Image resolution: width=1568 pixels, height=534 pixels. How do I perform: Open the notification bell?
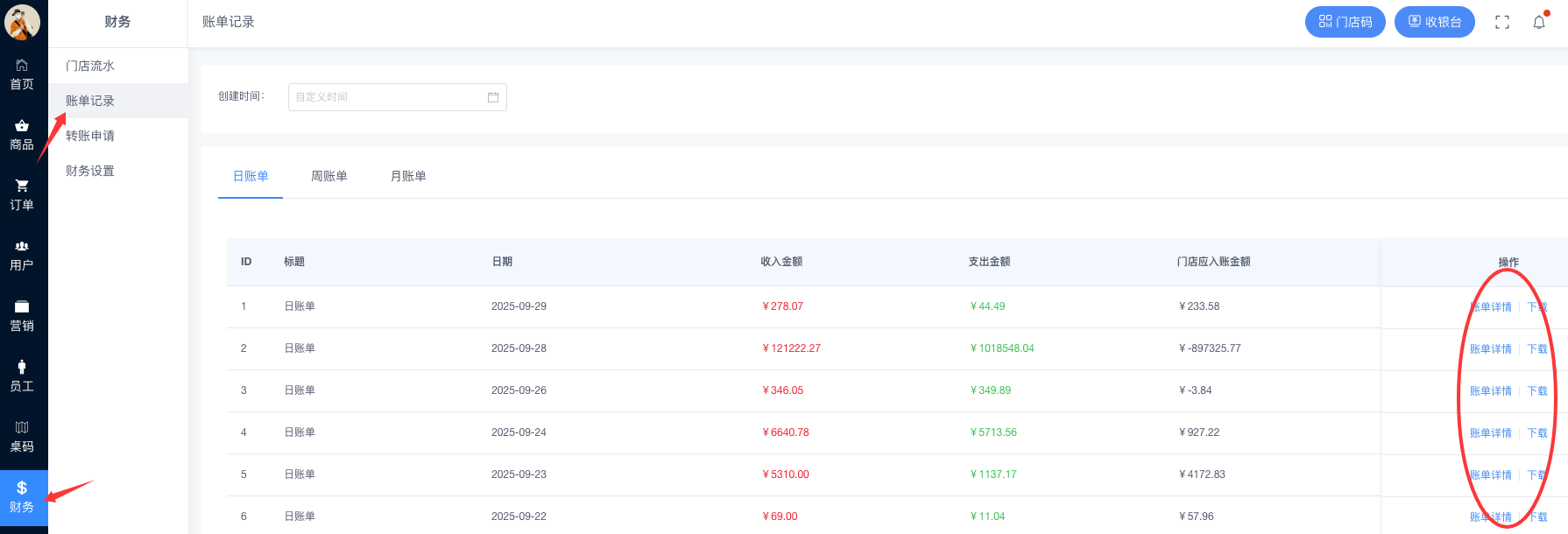(1539, 22)
